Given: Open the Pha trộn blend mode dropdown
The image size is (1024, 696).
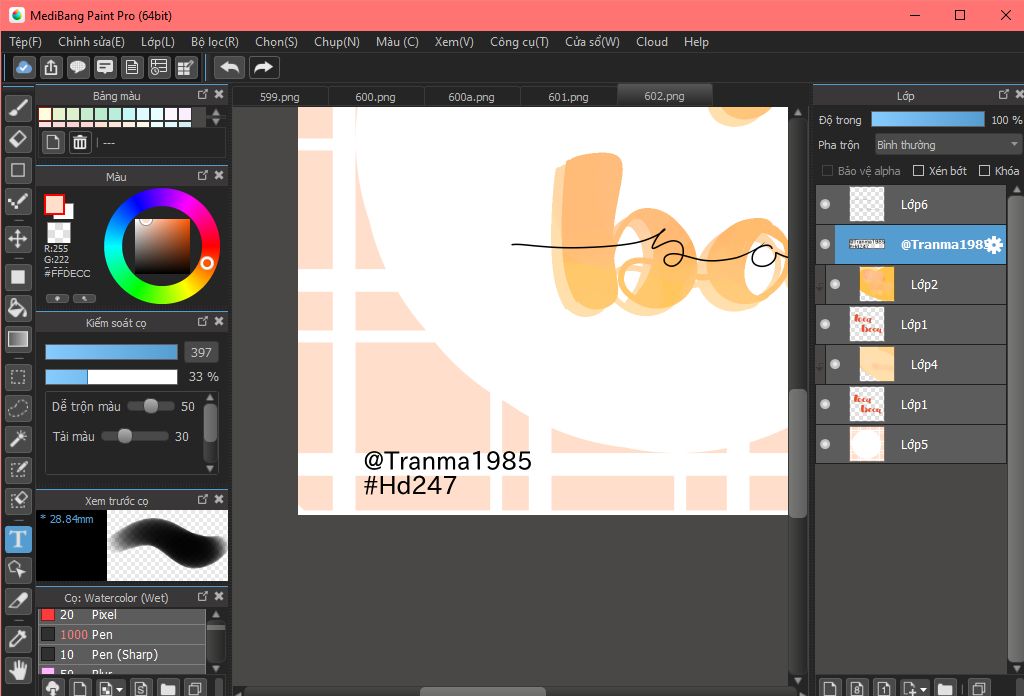Looking at the screenshot, I should tap(947, 144).
